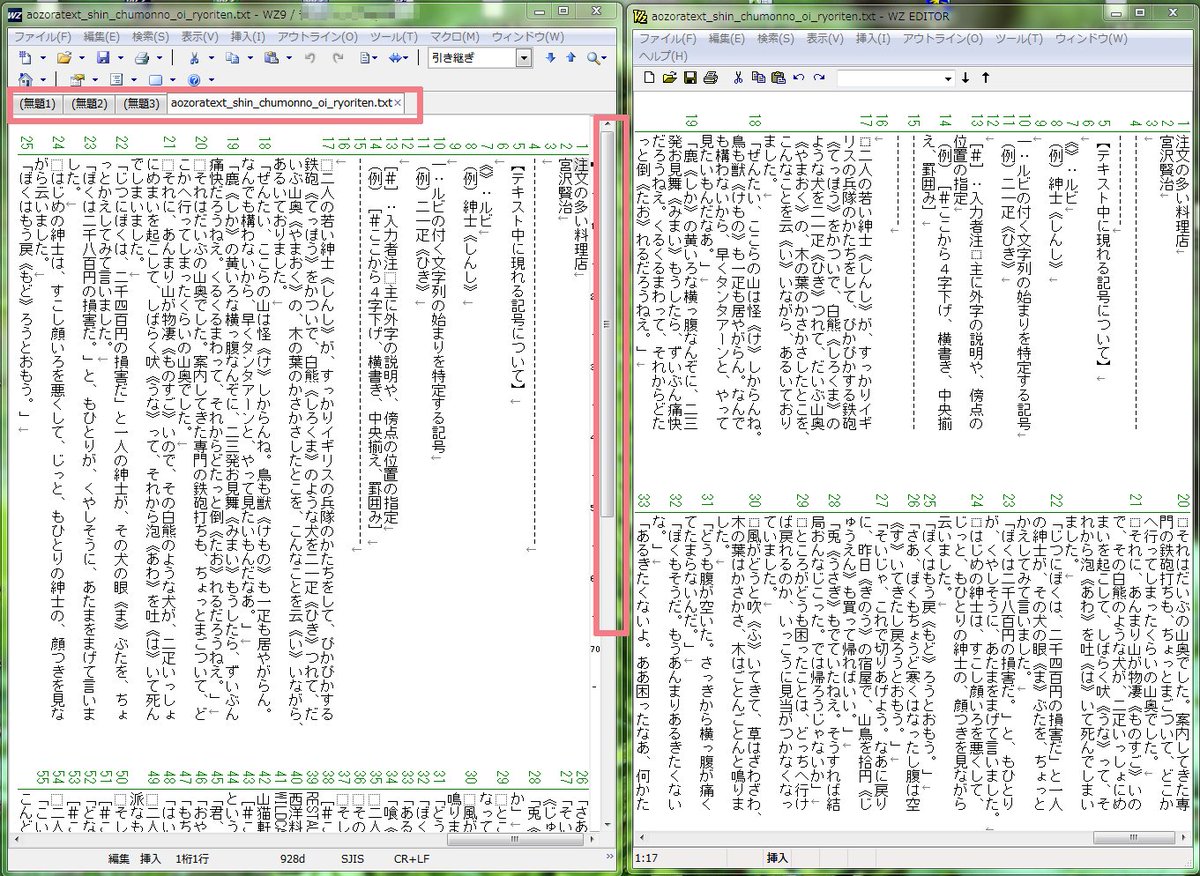Click the Print icon in WZ9 toolbar

point(142,57)
